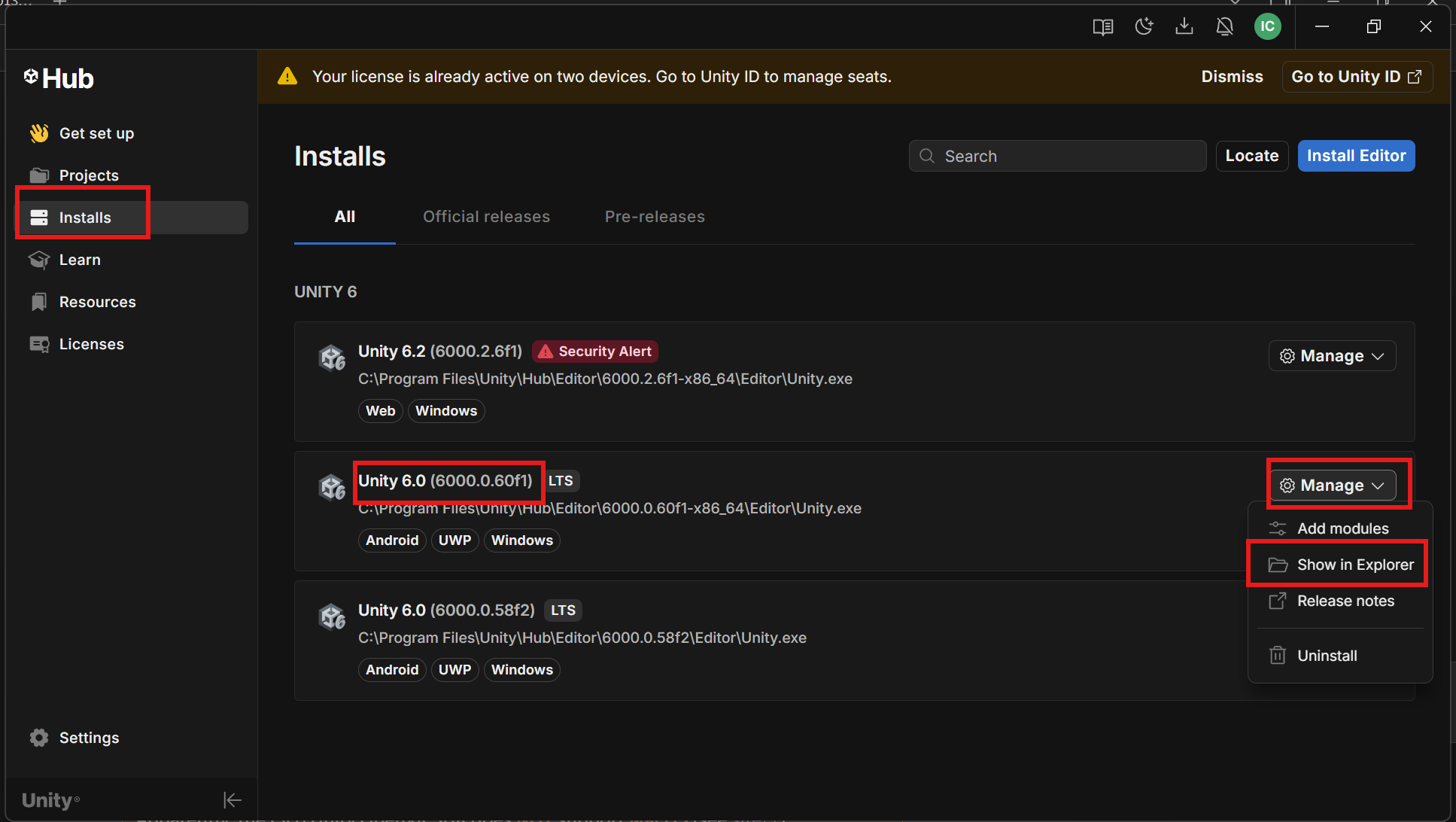
Task: Click the Search installs field
Action: [1057, 156]
